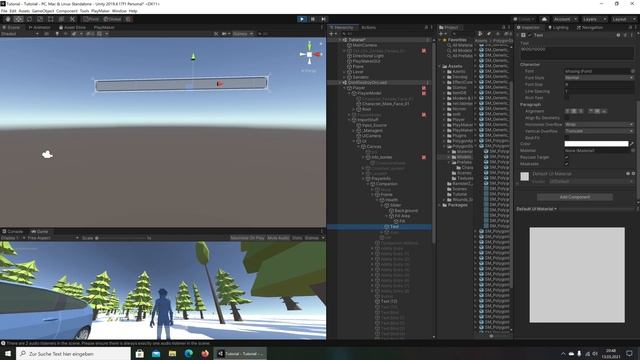Open custom editor tools in the toolbar
Image resolution: width=640 pixels, height=360 pixels.
point(72,19)
